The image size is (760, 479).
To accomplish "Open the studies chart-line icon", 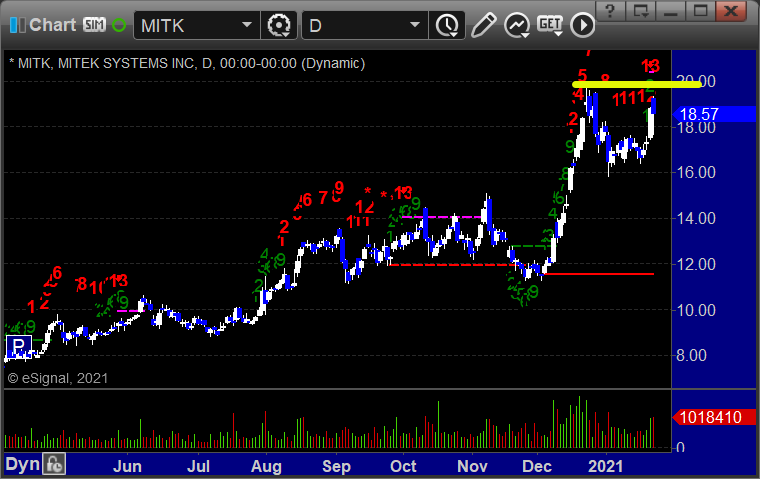I will [517, 25].
